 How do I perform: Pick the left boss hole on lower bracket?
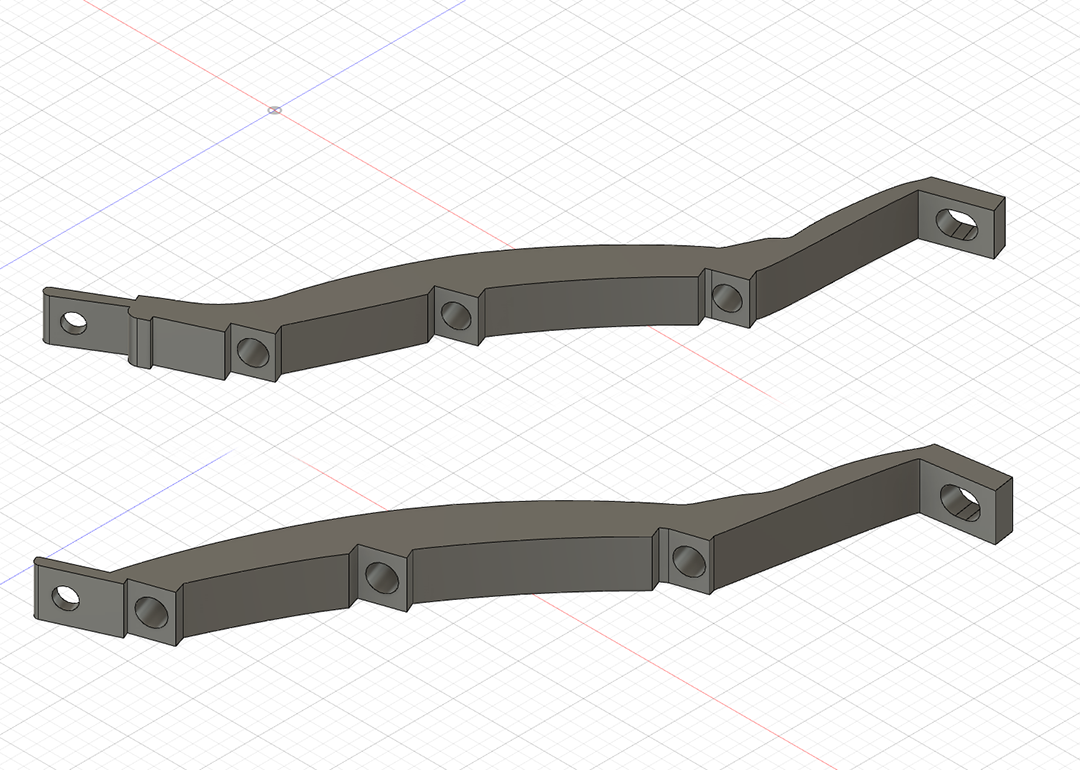point(152,612)
